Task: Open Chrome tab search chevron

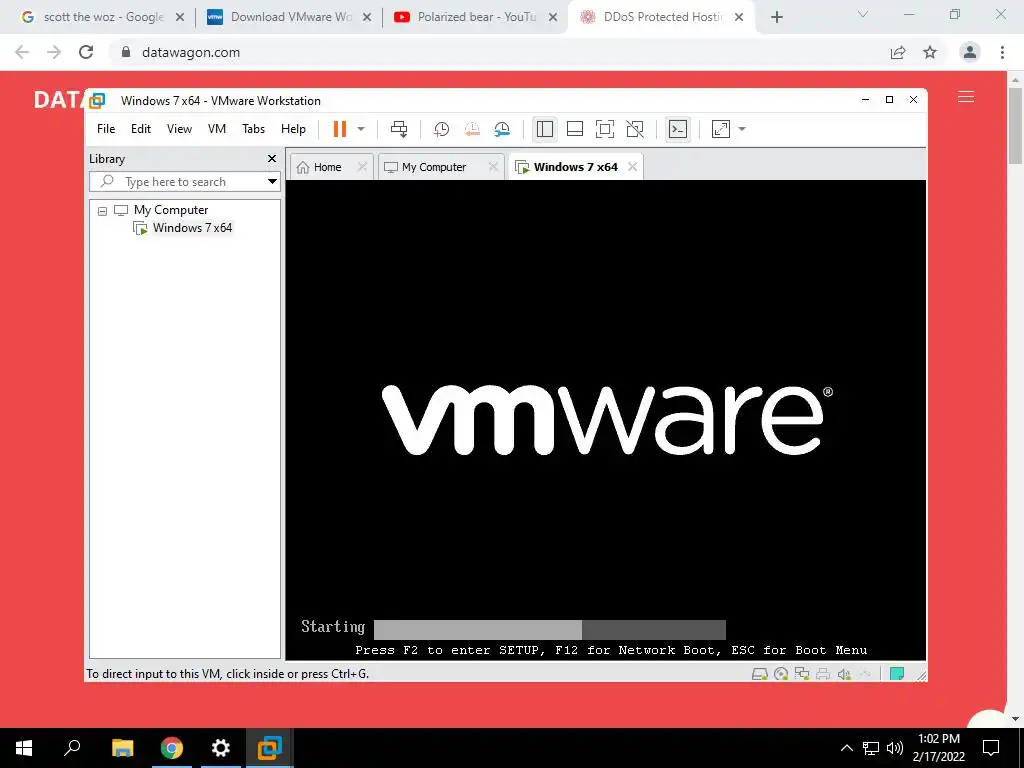Action: [863, 14]
